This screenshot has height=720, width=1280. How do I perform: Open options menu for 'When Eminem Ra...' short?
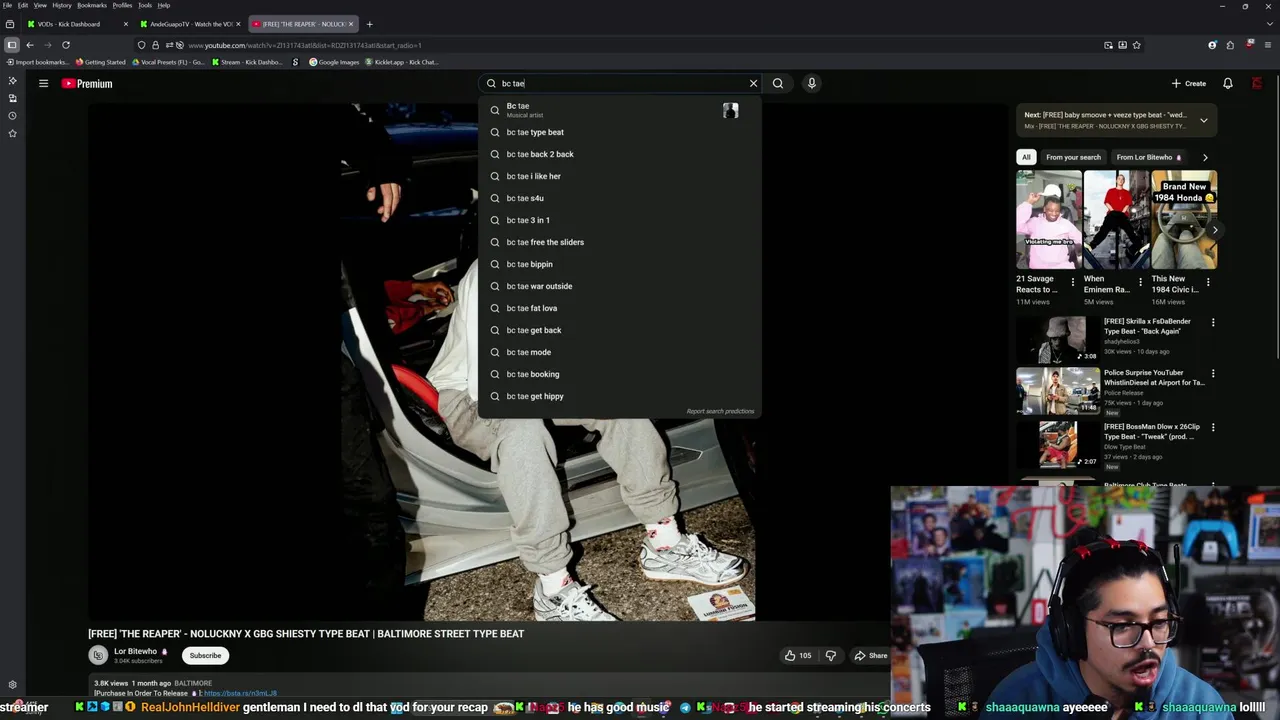click(1140, 282)
